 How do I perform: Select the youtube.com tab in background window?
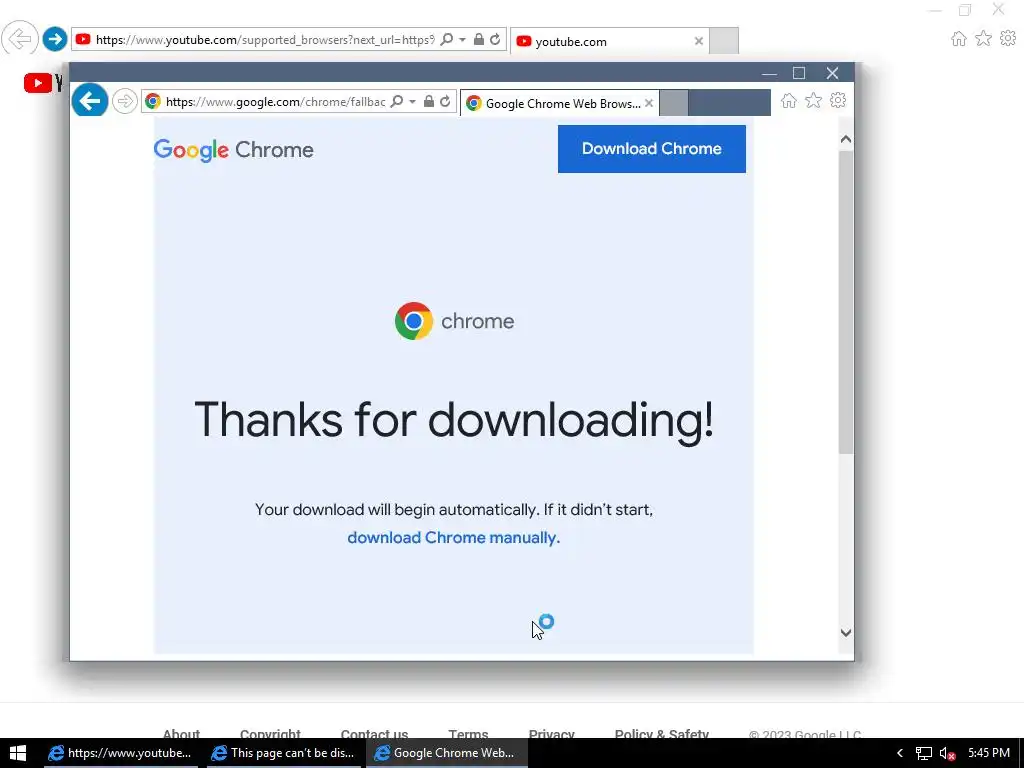click(609, 41)
